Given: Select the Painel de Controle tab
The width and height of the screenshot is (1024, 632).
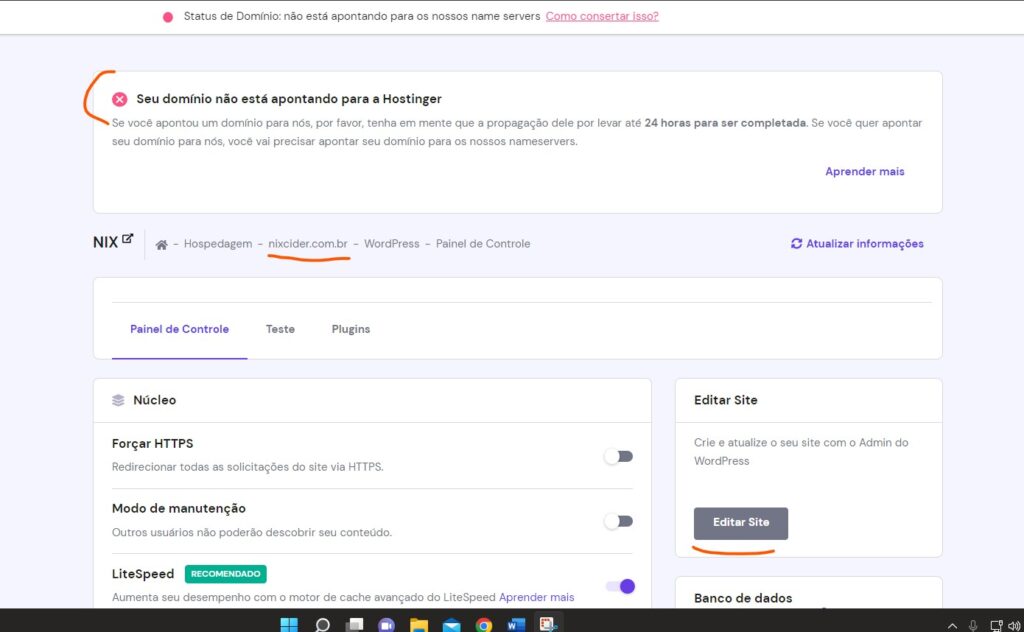Looking at the screenshot, I should pyautogui.click(x=179, y=329).
